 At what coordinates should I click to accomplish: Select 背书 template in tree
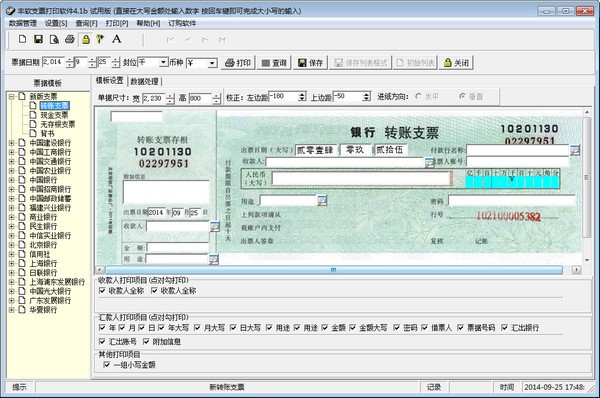coord(47,134)
